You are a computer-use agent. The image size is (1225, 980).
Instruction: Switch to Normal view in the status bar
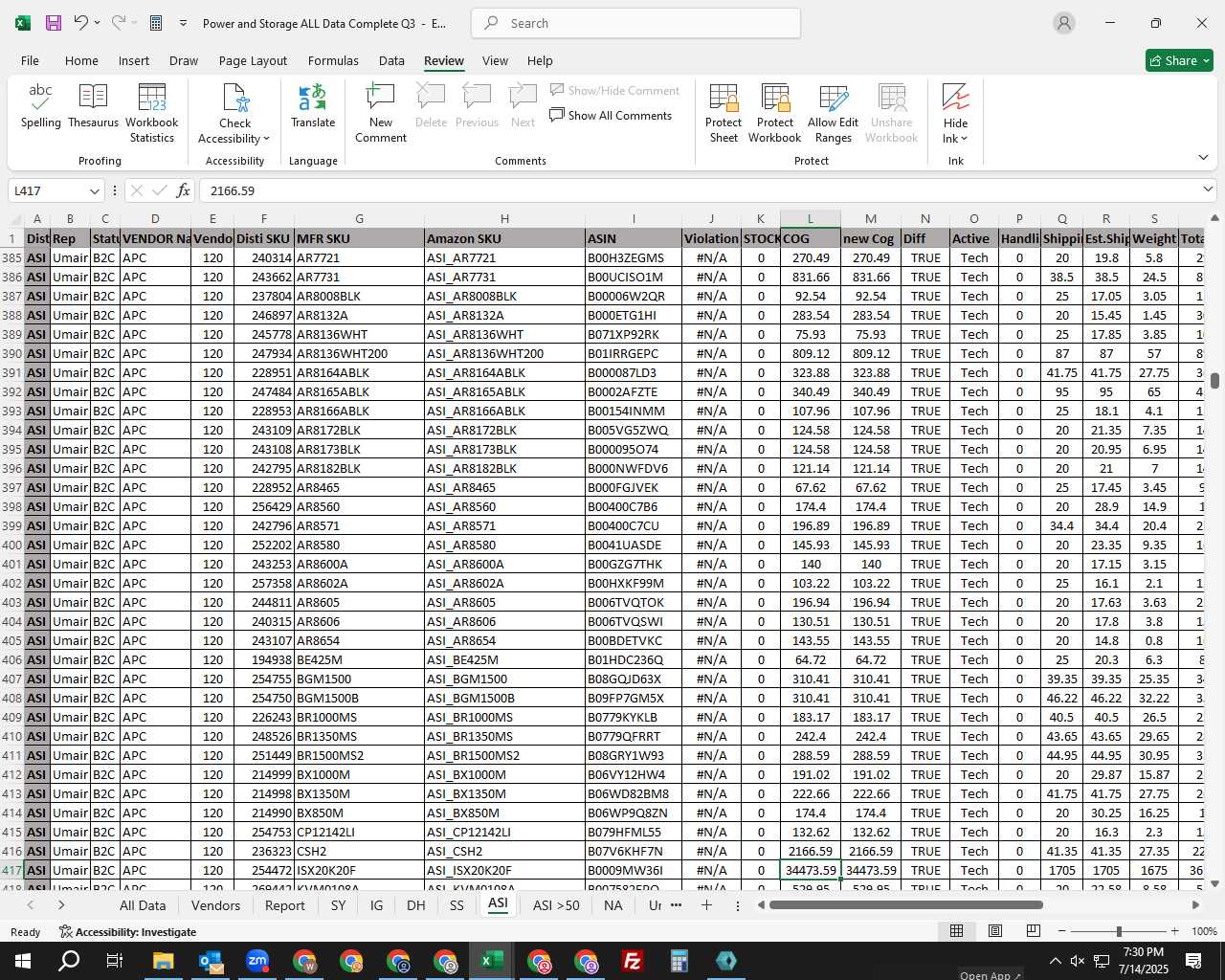coord(956,931)
